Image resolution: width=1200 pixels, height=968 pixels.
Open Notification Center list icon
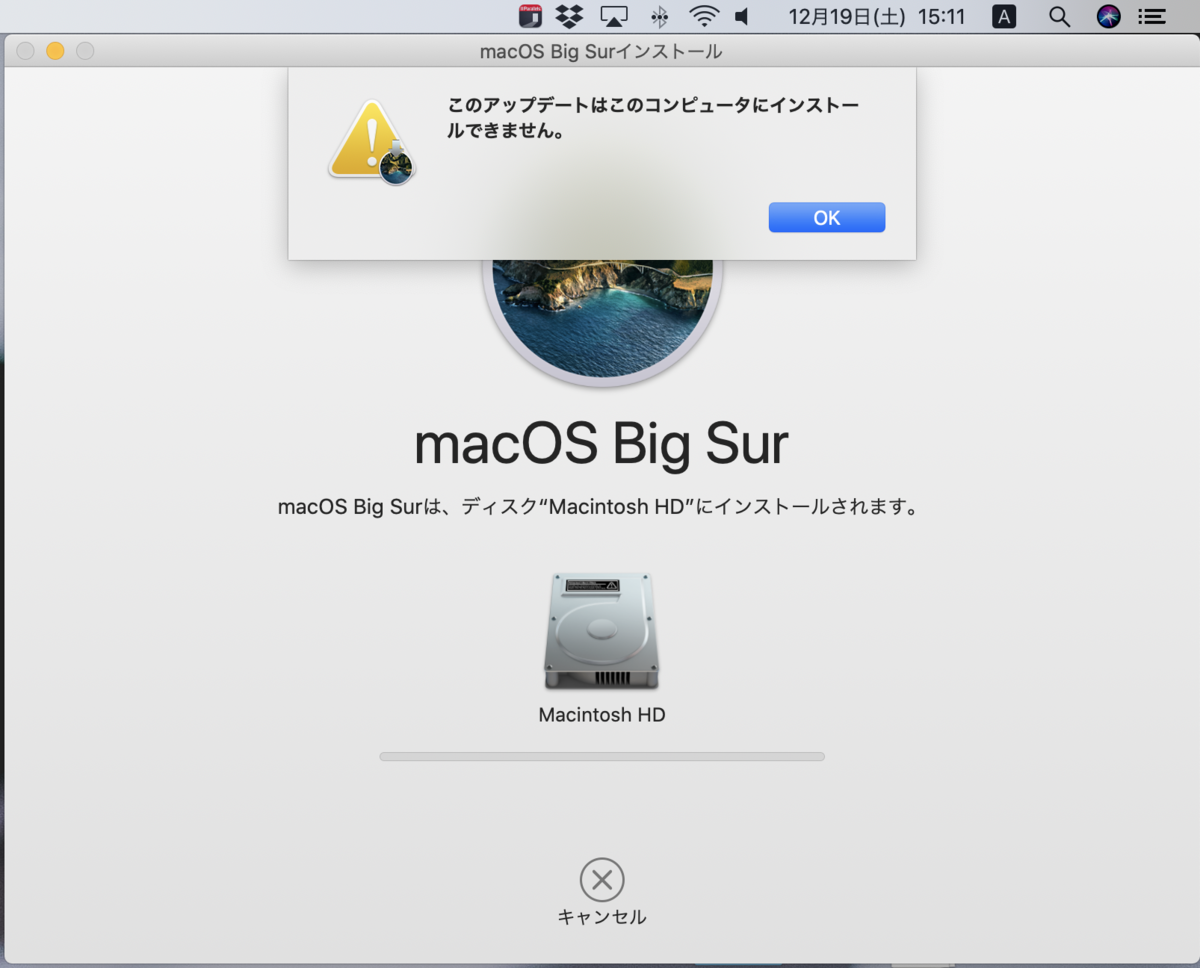click(x=1152, y=16)
